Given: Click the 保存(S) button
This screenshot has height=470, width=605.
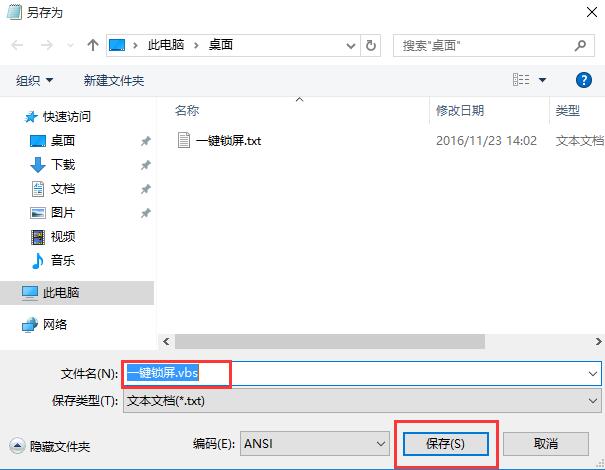Looking at the screenshot, I should [446, 444].
